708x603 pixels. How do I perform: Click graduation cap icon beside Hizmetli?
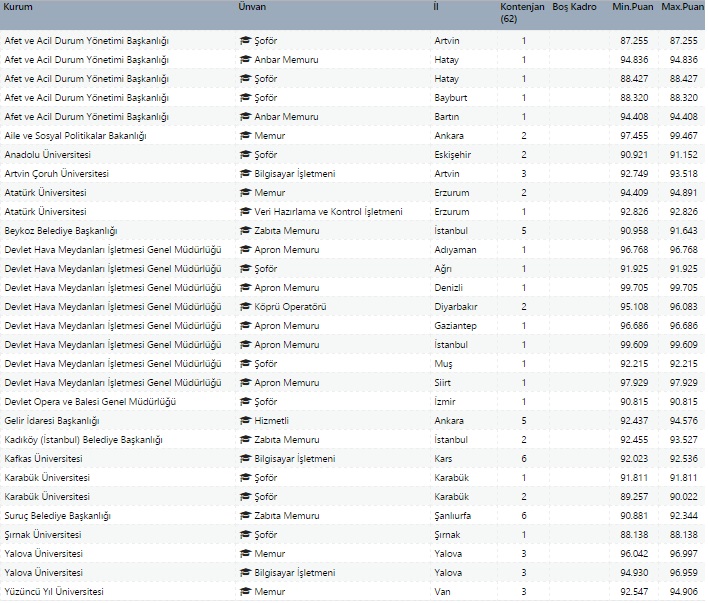[x=245, y=421]
